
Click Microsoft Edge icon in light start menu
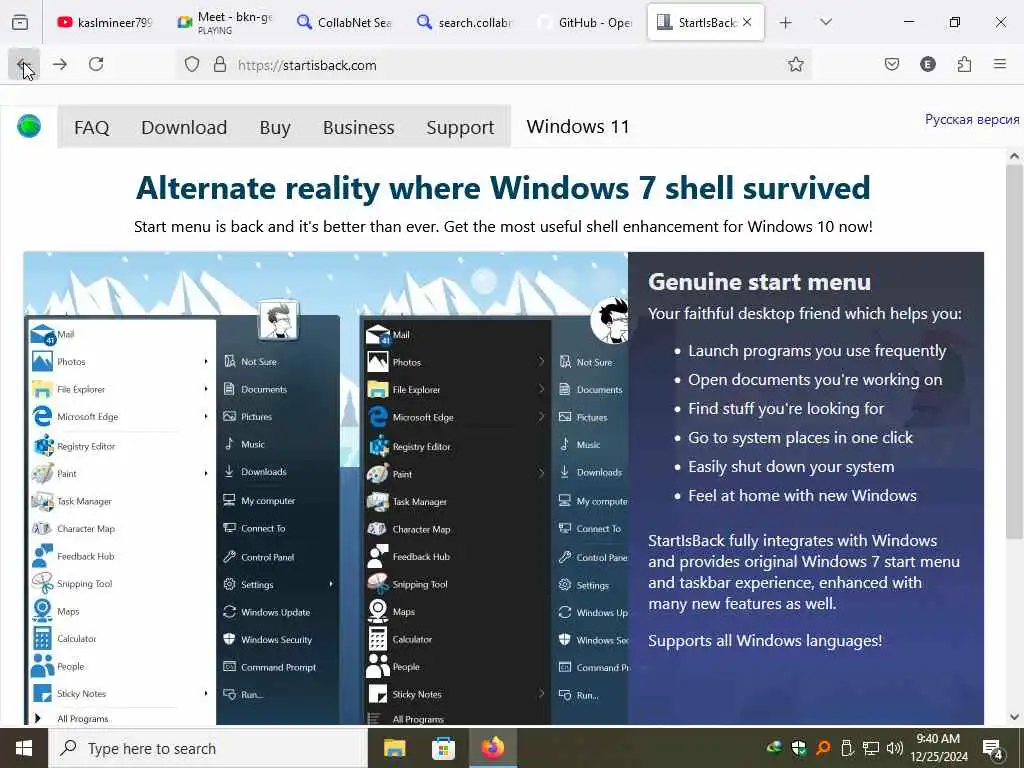42,416
